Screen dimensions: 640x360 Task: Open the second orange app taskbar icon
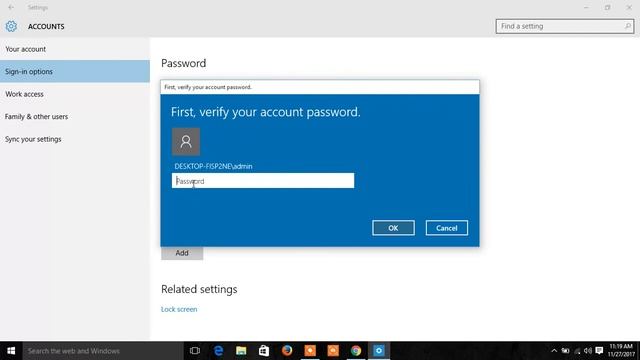click(x=333, y=351)
